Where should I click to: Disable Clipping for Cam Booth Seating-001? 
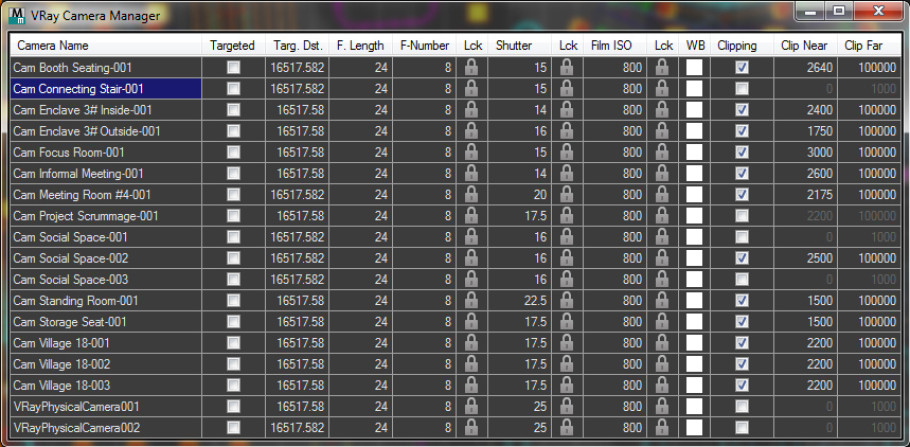(x=742, y=68)
